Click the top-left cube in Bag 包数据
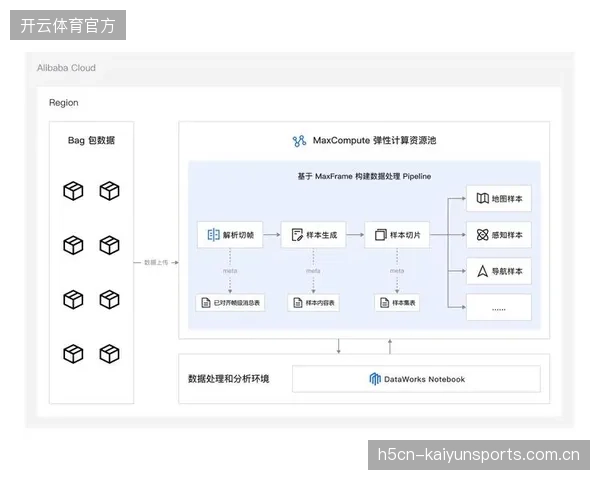 73,191
